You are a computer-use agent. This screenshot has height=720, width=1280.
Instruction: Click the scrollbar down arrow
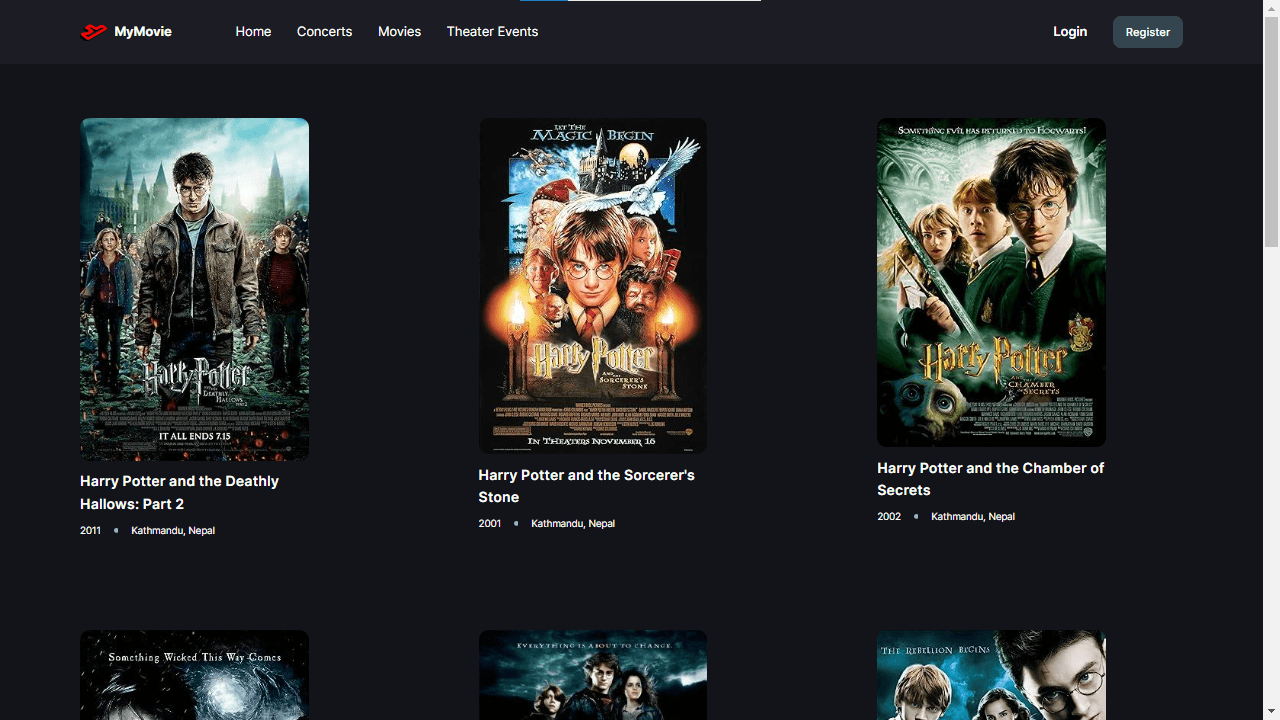(1271, 711)
